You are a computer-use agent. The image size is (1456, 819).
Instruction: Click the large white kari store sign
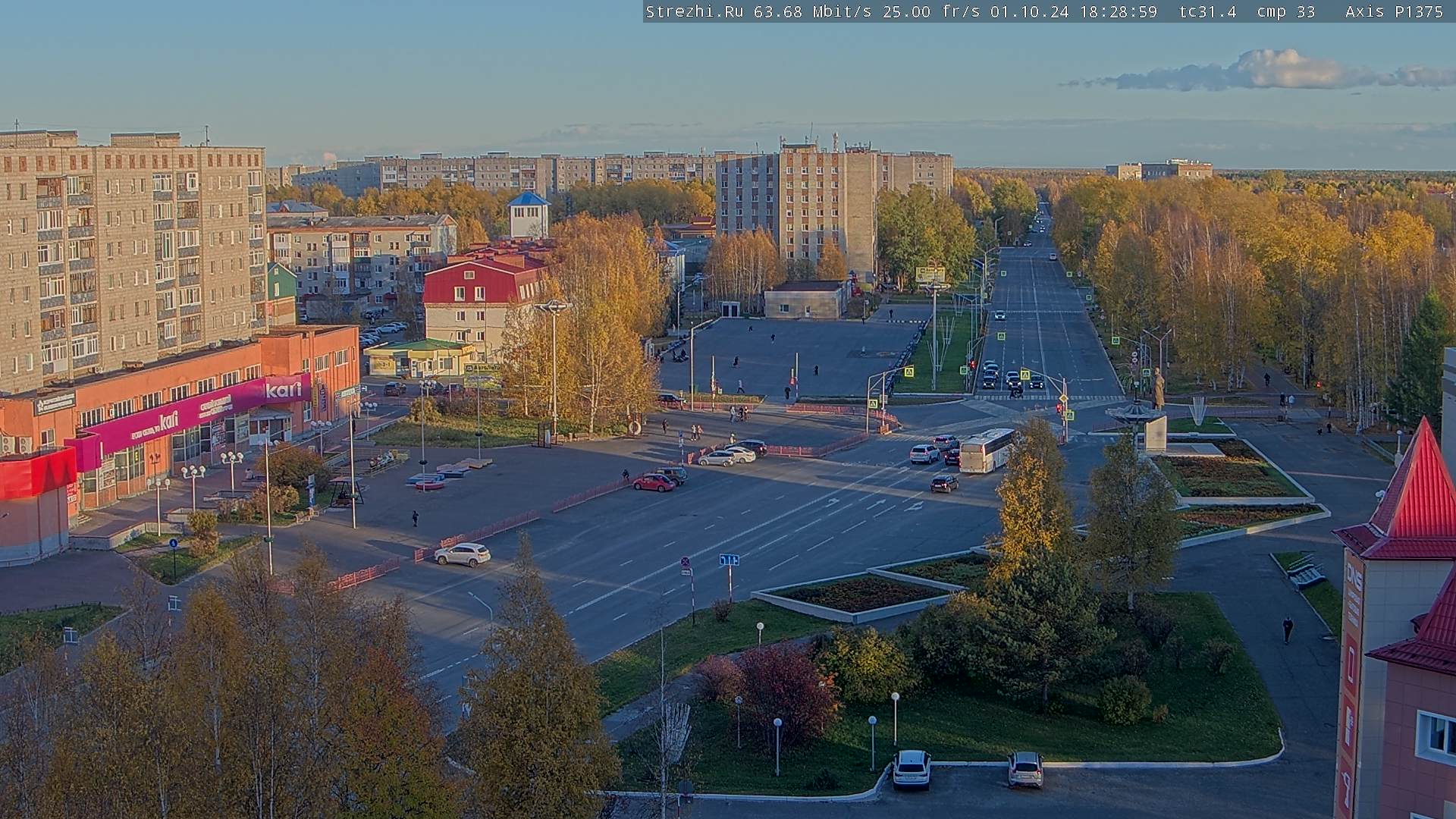click(283, 390)
